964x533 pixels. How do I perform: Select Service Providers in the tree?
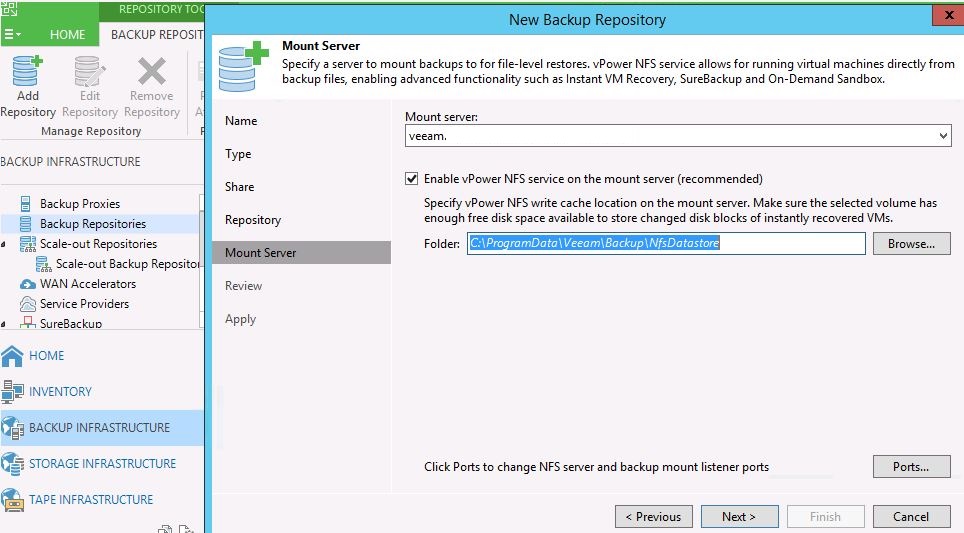tap(84, 304)
